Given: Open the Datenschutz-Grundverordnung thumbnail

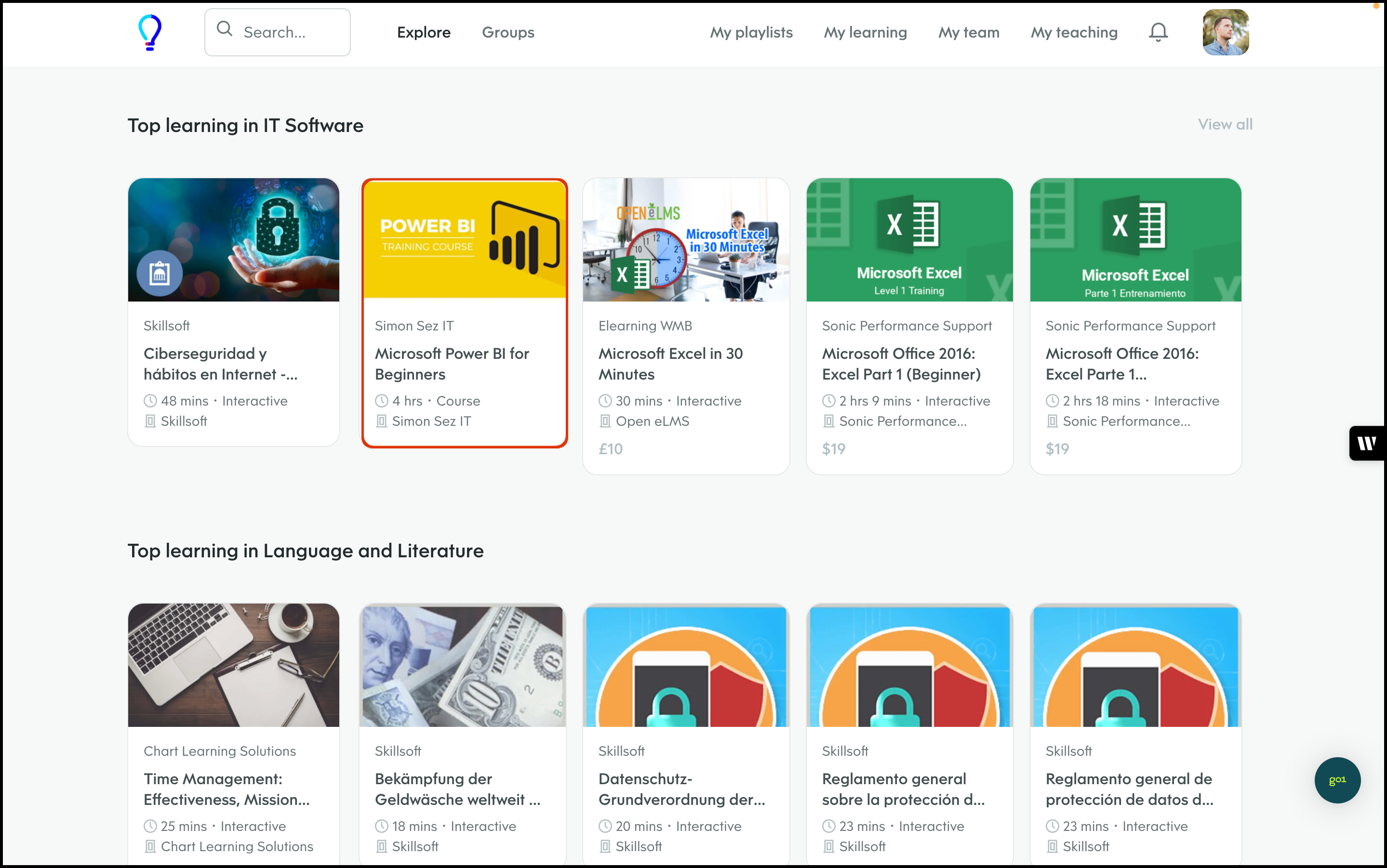Looking at the screenshot, I should [x=686, y=665].
